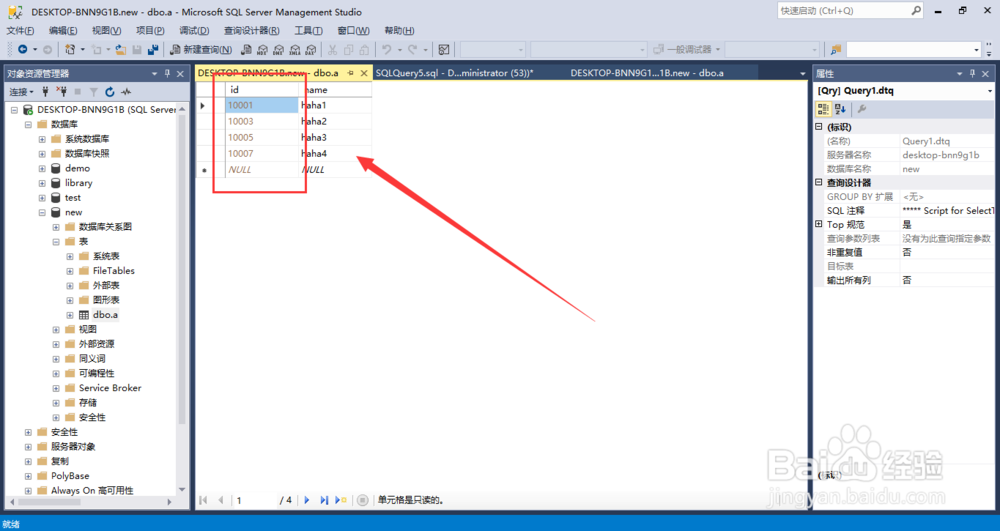Pin the 属性 panel
1000x531 pixels.
pyautogui.click(x=973, y=74)
